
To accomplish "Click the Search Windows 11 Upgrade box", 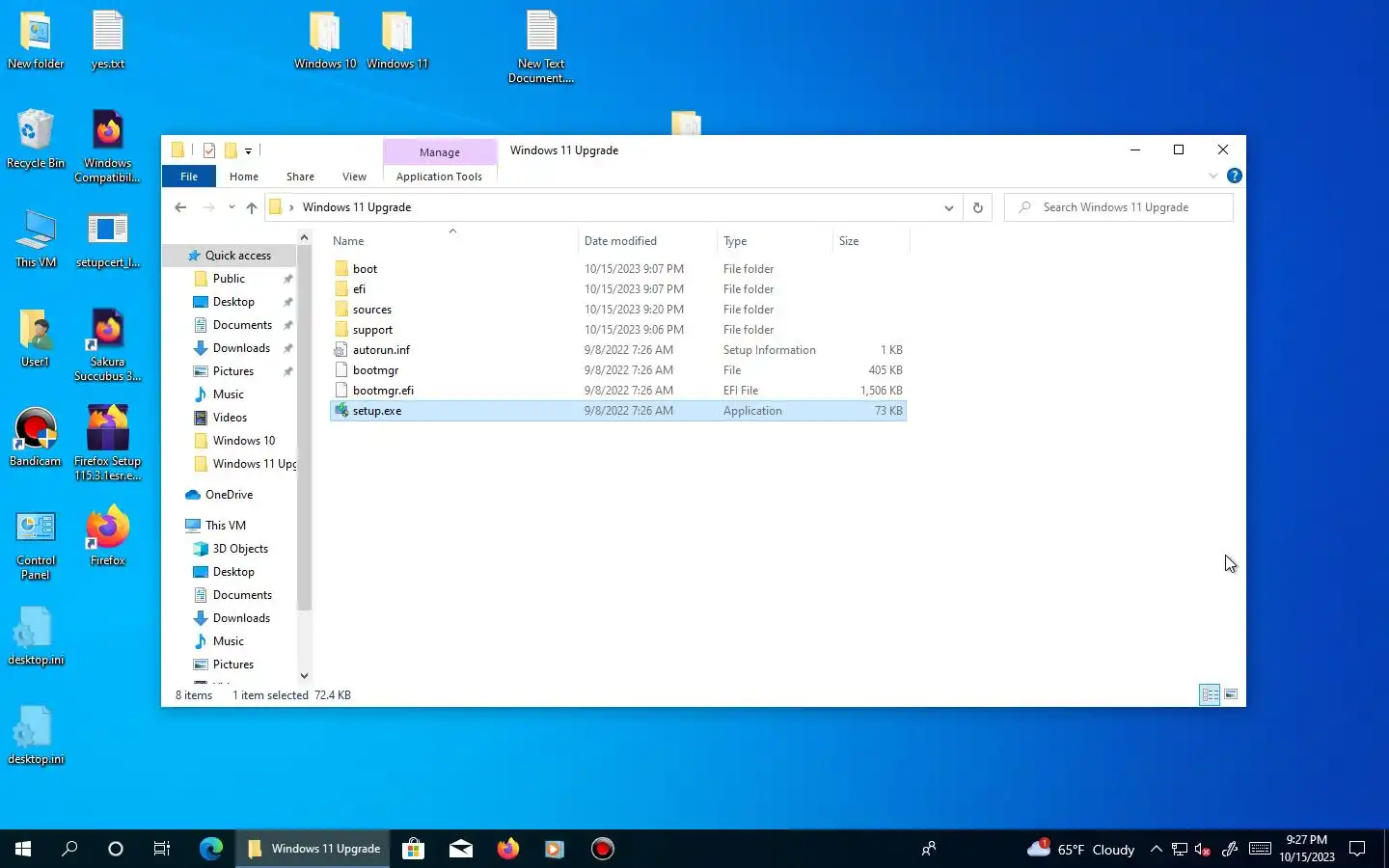I will [x=1119, y=207].
